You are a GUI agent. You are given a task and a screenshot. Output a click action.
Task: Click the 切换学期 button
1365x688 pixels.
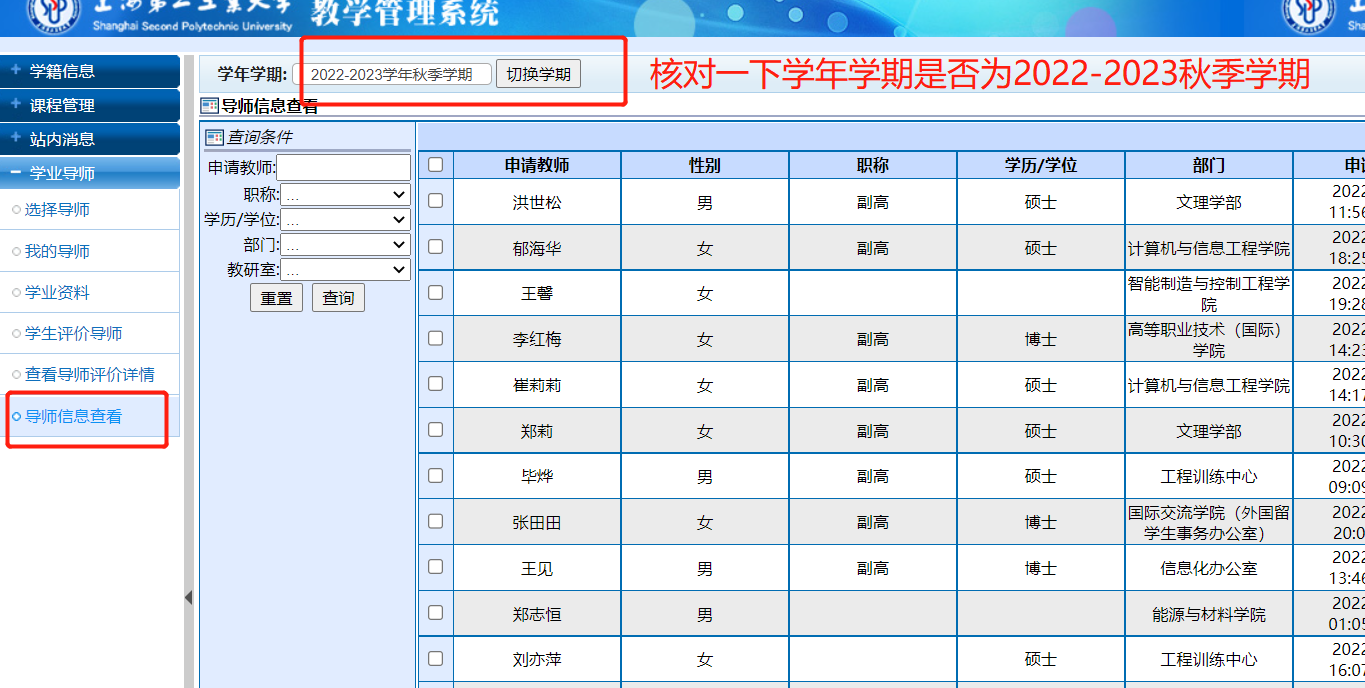point(538,74)
